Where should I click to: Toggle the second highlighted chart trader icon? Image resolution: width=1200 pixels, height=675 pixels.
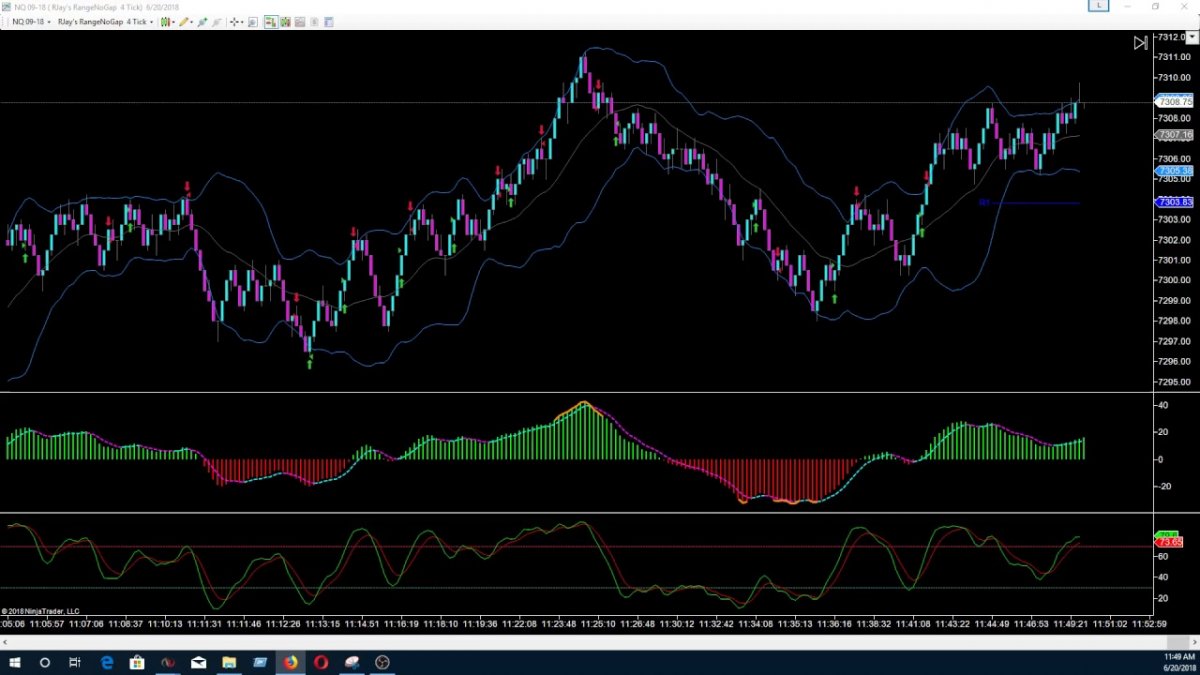click(284, 21)
